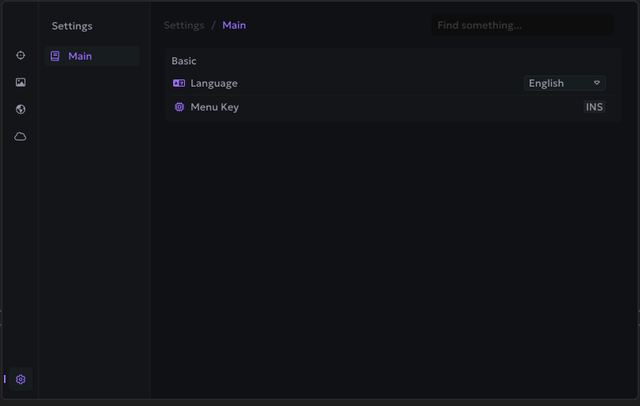This screenshot has height=406, width=640.
Task: Click the book icon beside Main
Action: [x=55, y=56]
